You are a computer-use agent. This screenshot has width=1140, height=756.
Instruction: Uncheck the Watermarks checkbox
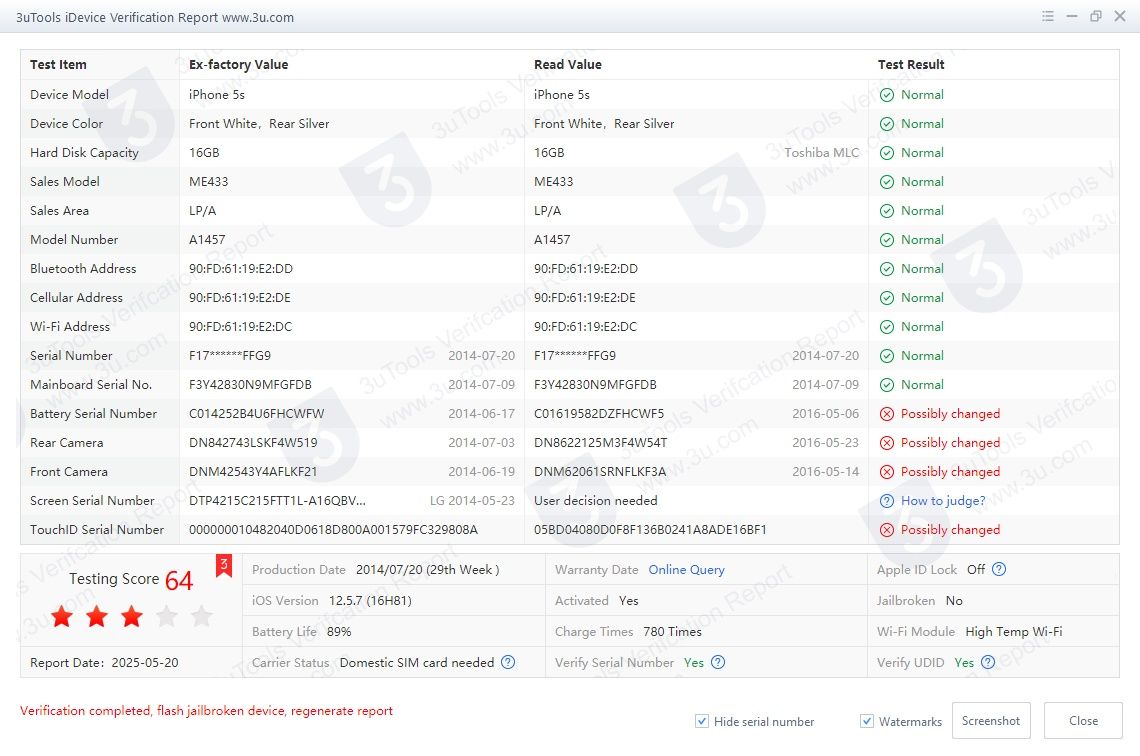867,721
